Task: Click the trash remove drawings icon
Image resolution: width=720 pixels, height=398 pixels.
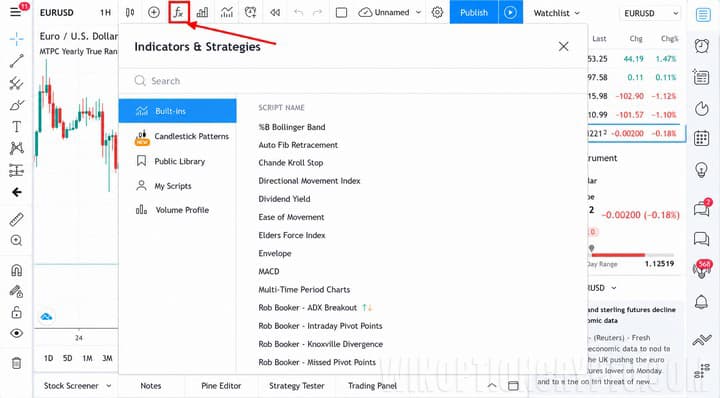Action: [17, 363]
